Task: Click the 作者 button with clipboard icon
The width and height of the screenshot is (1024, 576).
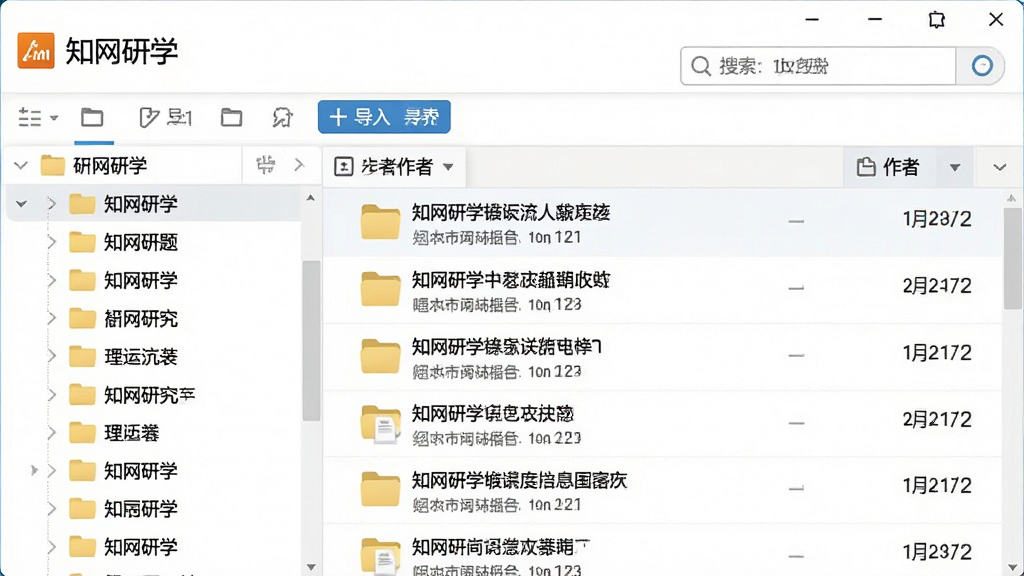Action: point(888,167)
